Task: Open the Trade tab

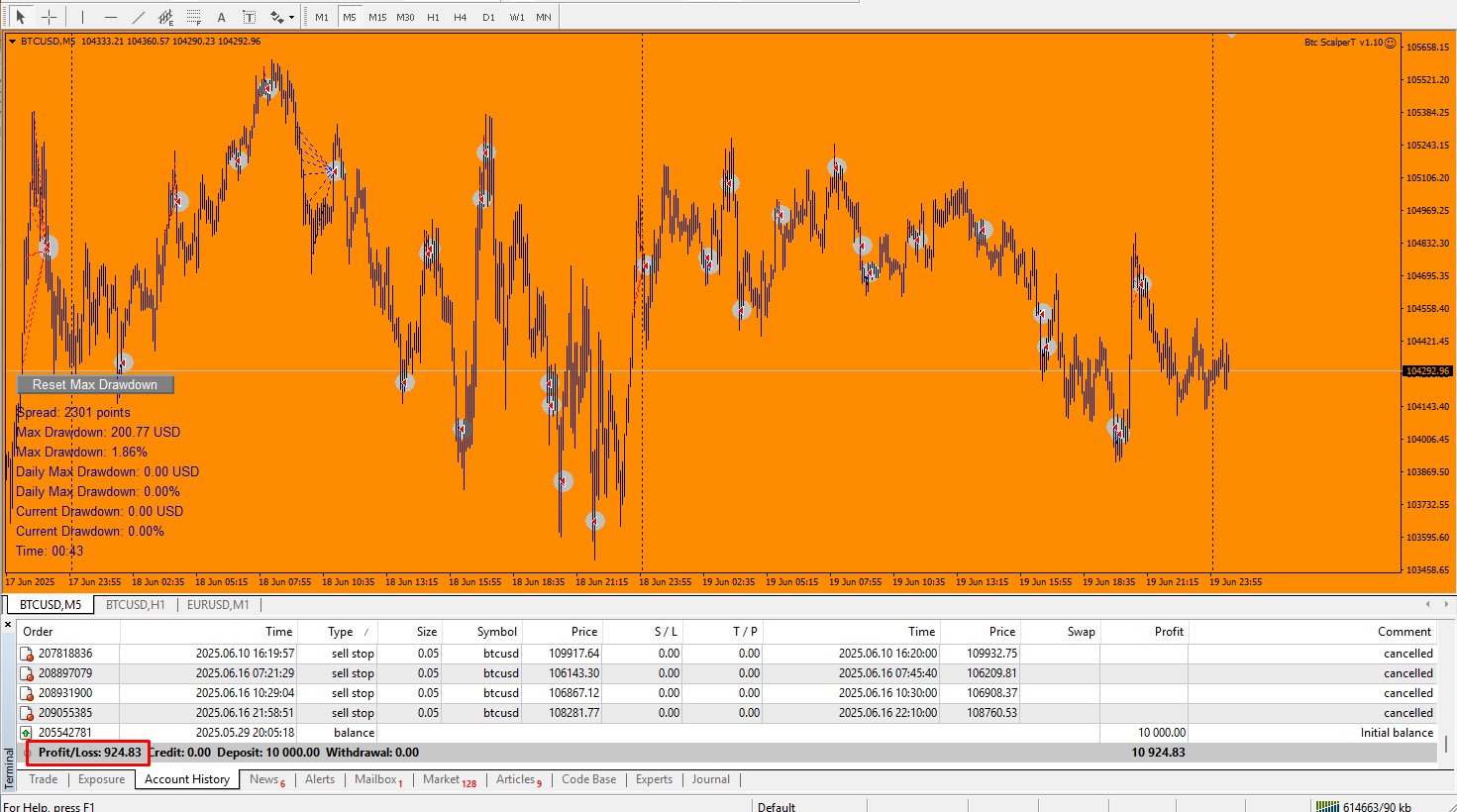Action: point(44,779)
